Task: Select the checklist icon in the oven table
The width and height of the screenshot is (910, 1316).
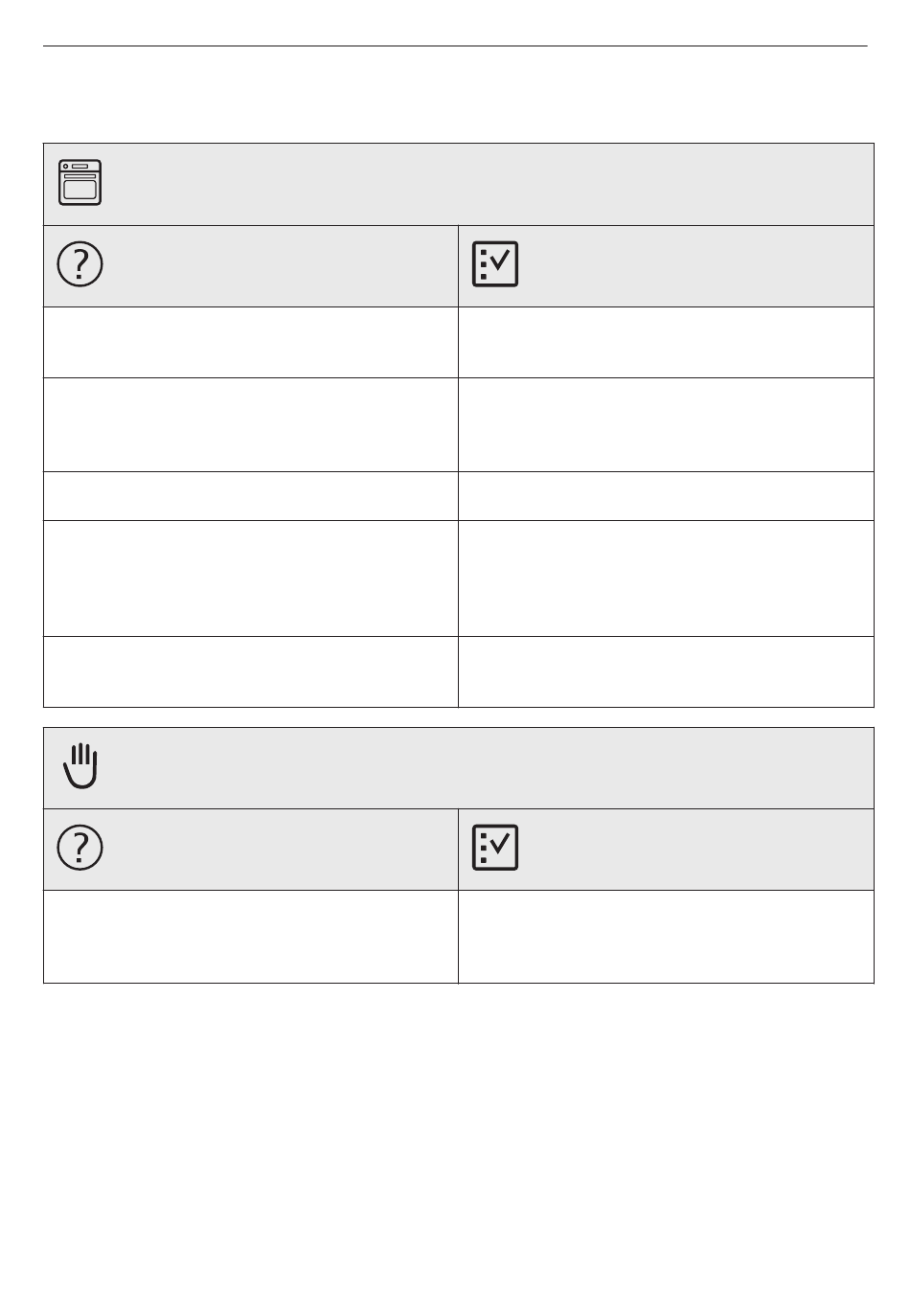Action: click(495, 264)
